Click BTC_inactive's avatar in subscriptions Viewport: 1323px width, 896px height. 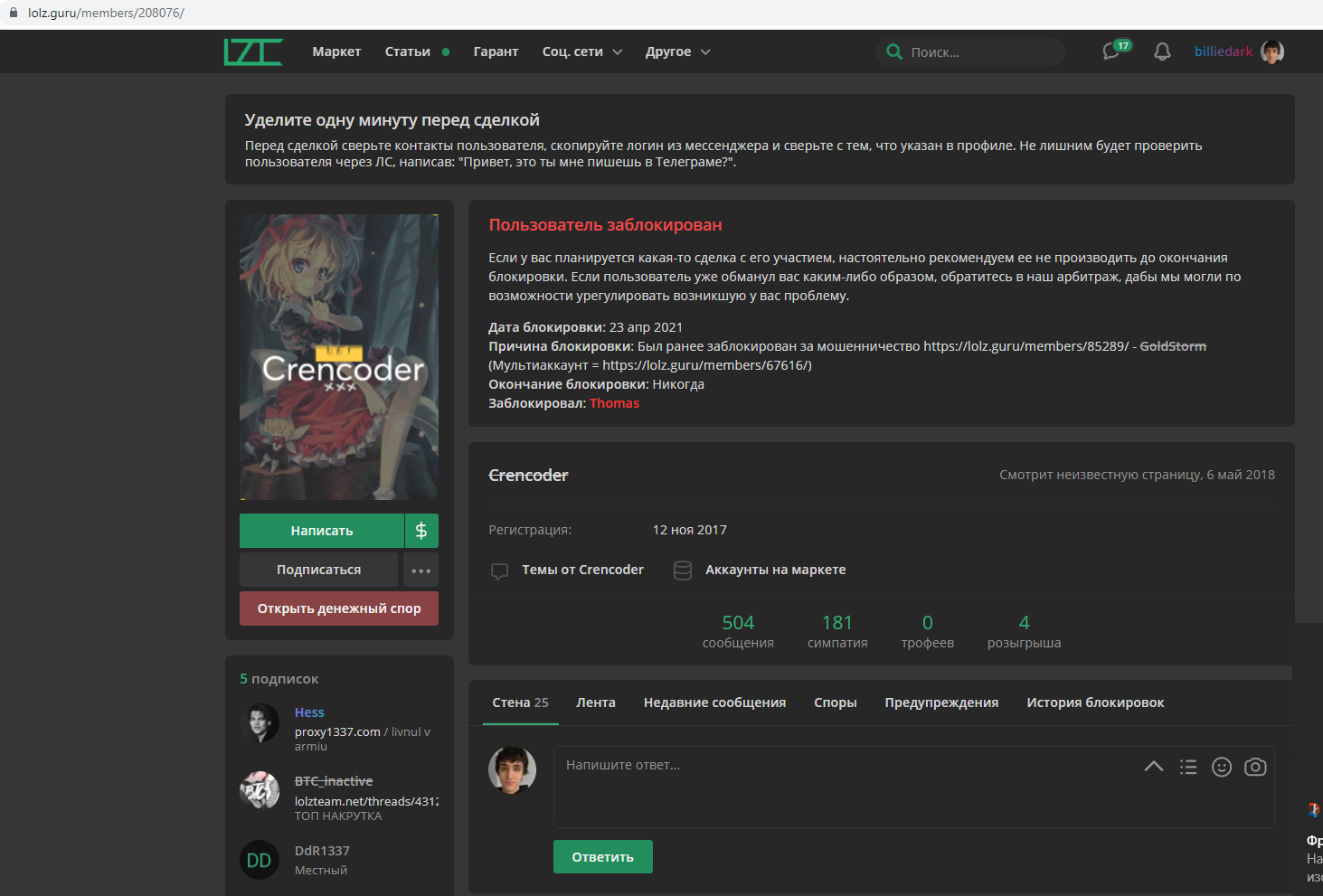tap(260, 791)
